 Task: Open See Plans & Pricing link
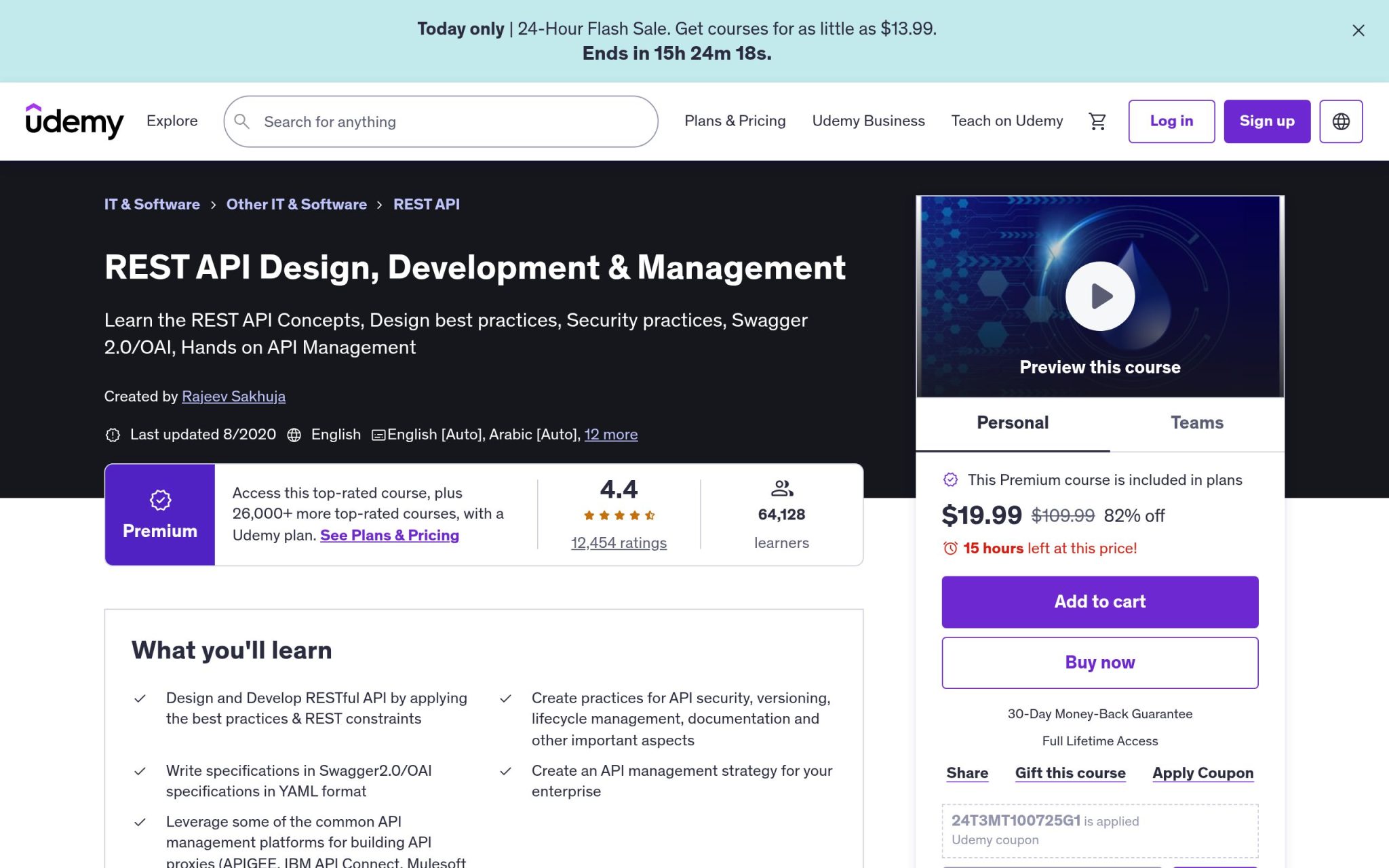[389, 535]
